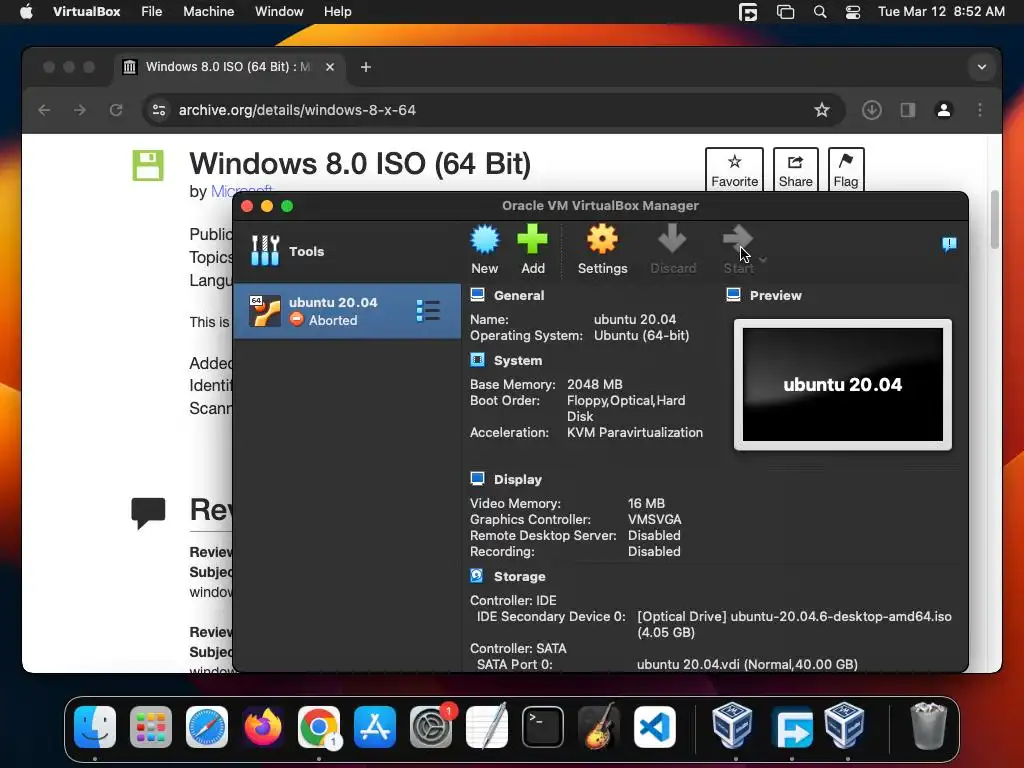Viewport: 1024px width, 768px height.
Task: Select the Windows 8.0 ISO browser tab
Action: [x=227, y=67]
